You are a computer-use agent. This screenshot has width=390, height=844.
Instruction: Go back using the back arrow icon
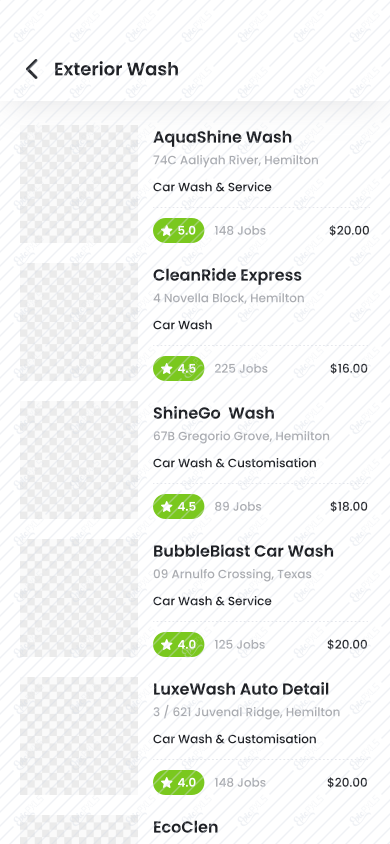[32, 69]
